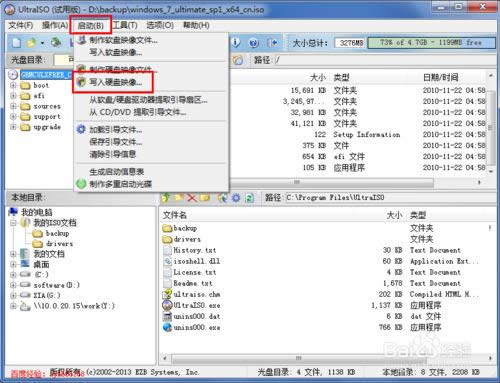Expand the software(D:) drive node
The image size is (500, 383).
(13, 285)
